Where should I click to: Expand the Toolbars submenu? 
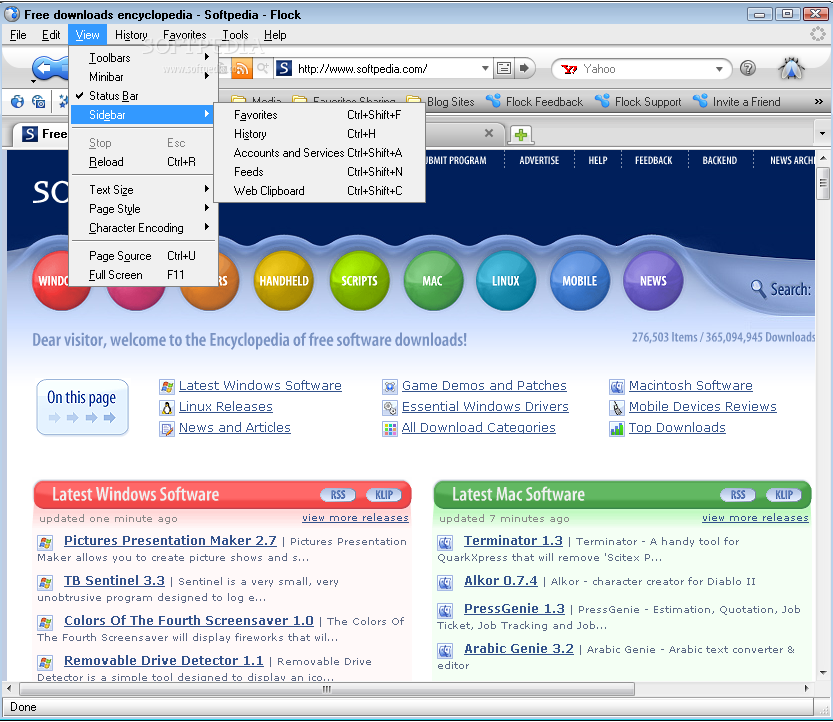(x=143, y=57)
